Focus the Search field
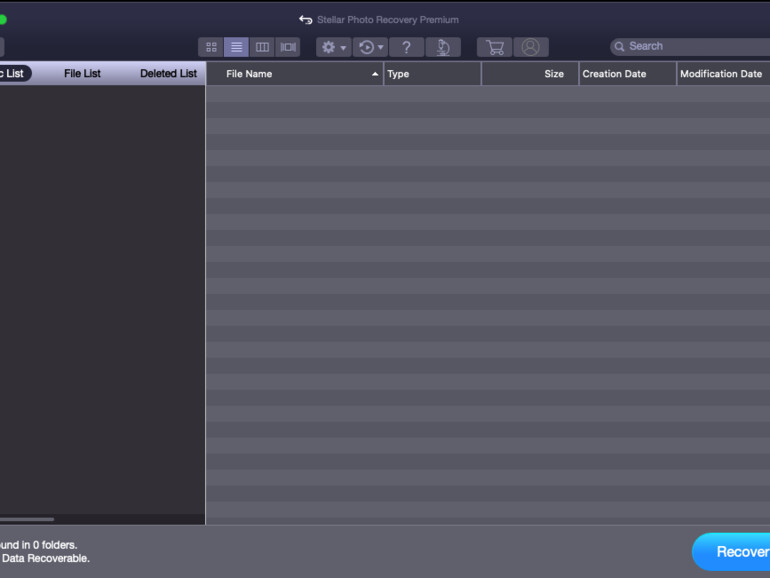 click(690, 46)
